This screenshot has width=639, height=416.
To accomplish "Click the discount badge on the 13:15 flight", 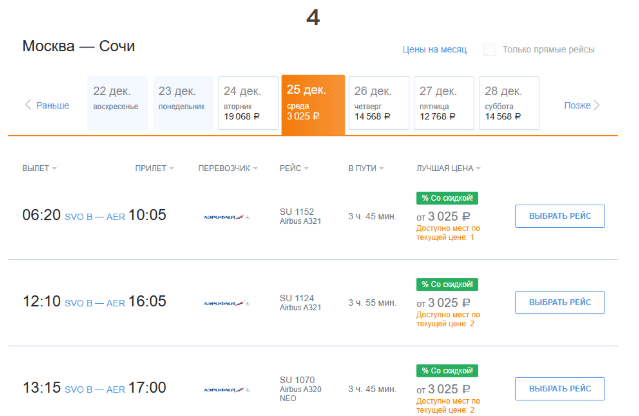I will coord(447,370).
